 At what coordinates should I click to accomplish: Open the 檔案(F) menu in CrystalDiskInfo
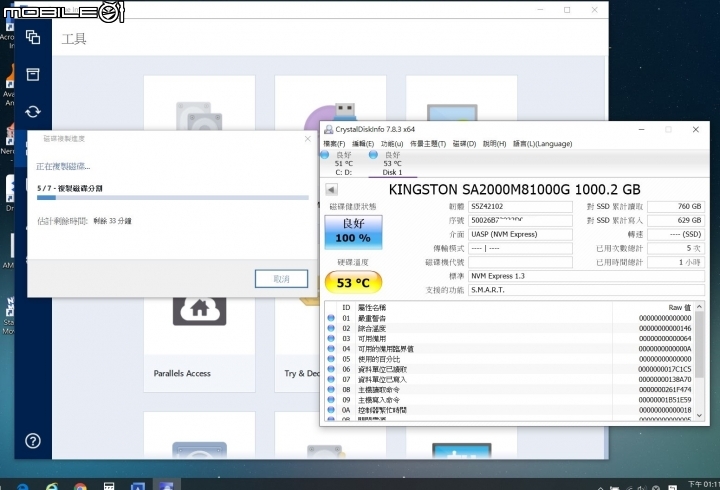[334, 144]
